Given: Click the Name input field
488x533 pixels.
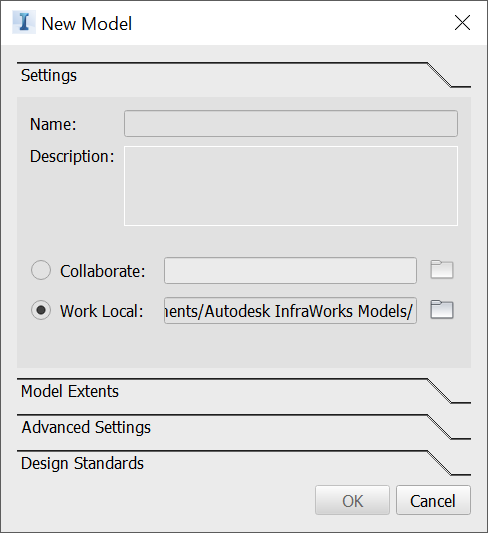Looking at the screenshot, I should click(x=291, y=123).
